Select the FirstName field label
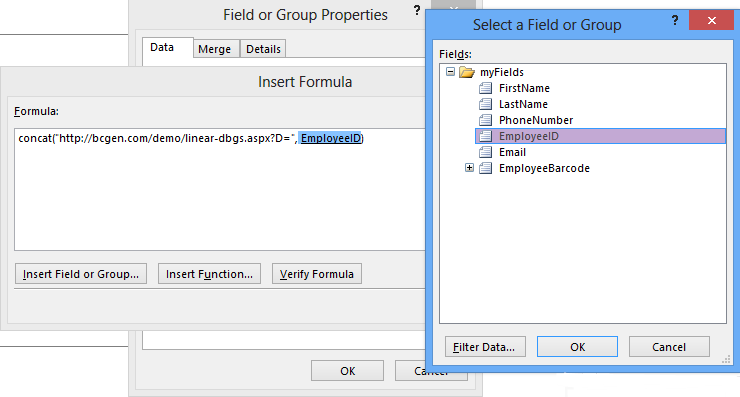 [x=524, y=88]
